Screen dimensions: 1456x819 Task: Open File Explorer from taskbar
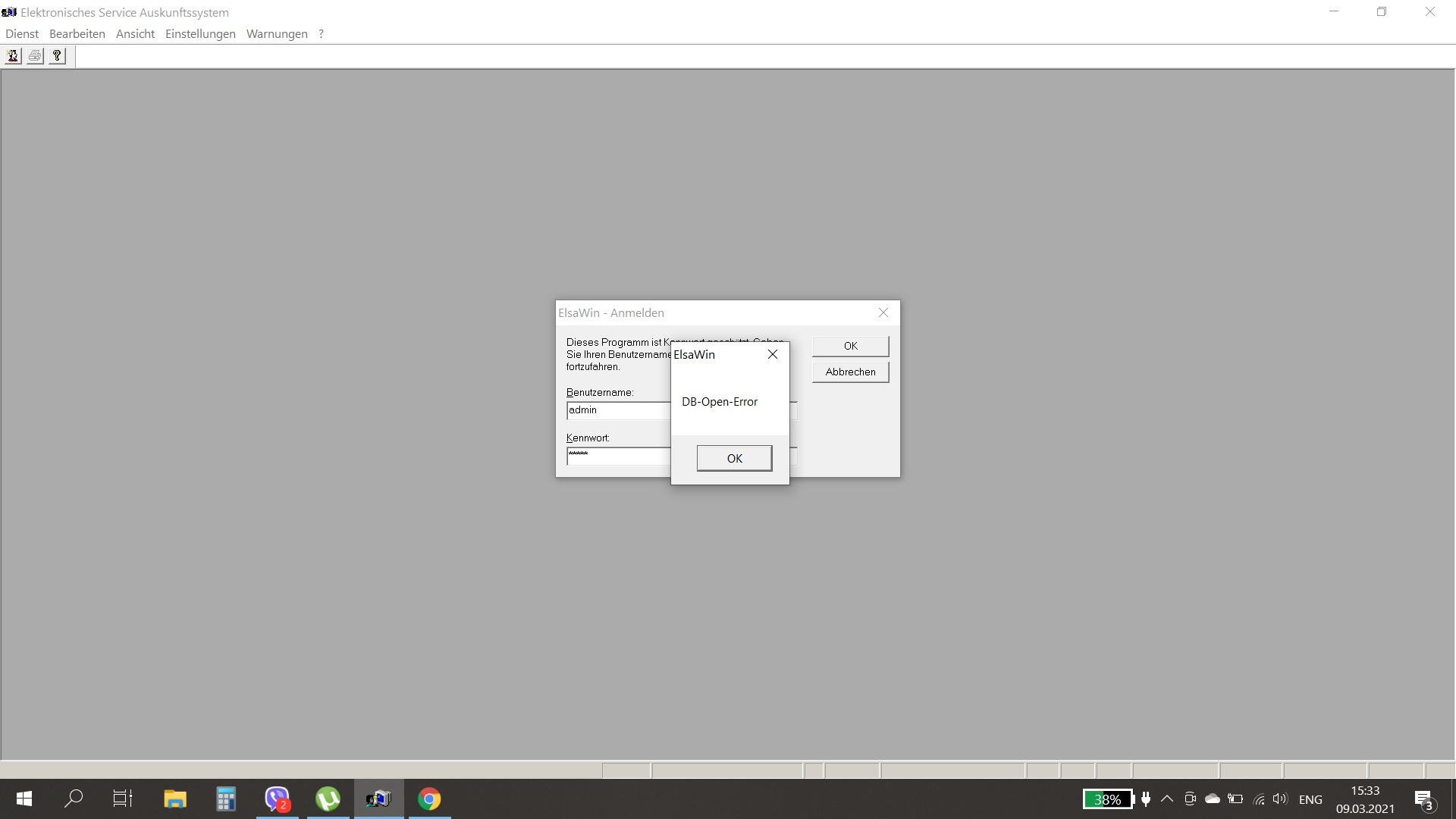pos(175,799)
